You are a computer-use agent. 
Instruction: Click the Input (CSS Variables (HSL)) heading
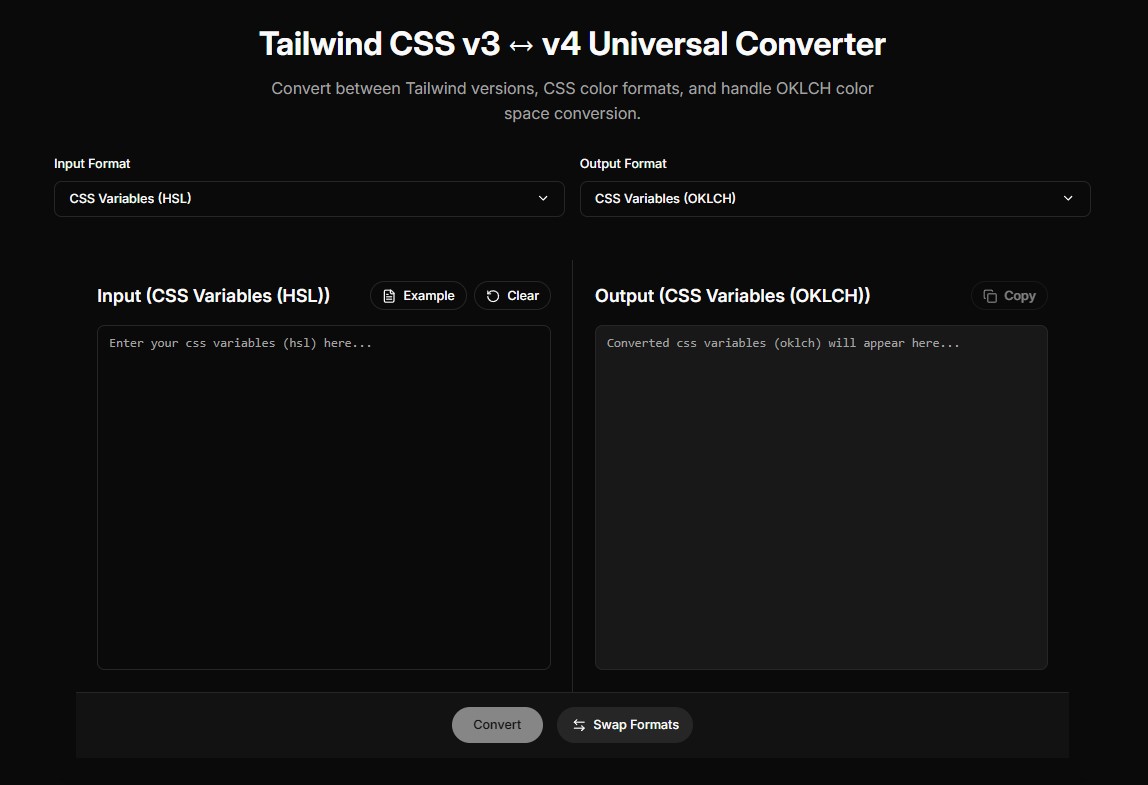click(213, 296)
